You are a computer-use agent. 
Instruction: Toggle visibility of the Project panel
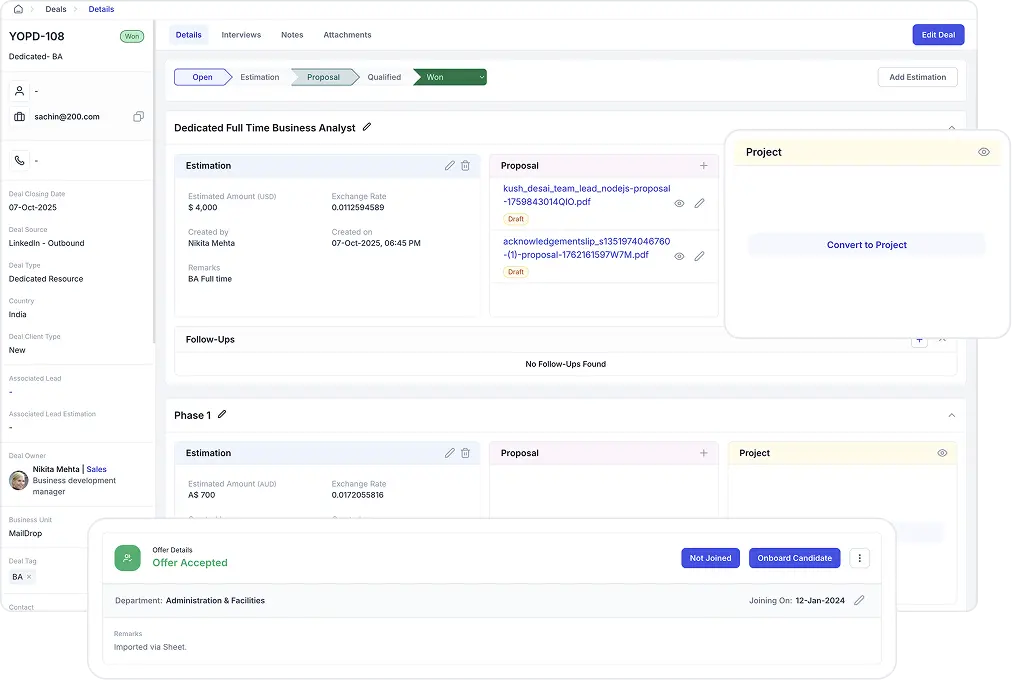983,151
